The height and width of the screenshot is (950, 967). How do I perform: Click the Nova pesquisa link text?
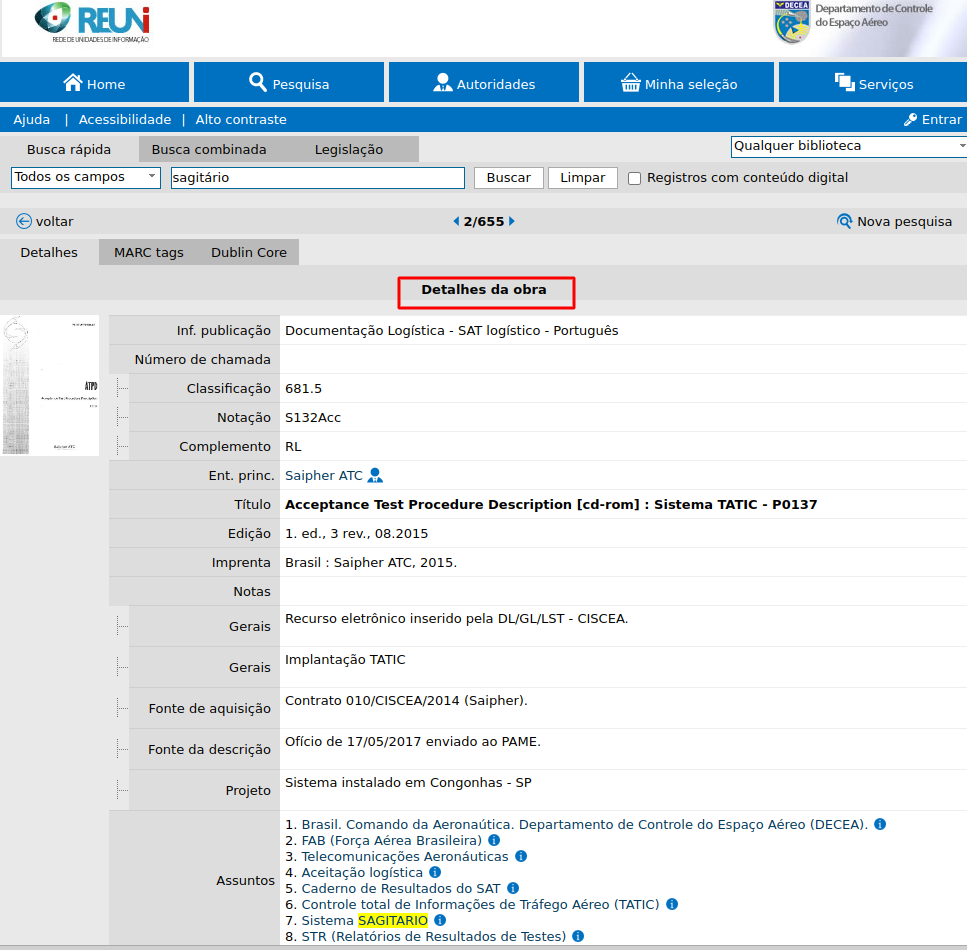point(905,221)
